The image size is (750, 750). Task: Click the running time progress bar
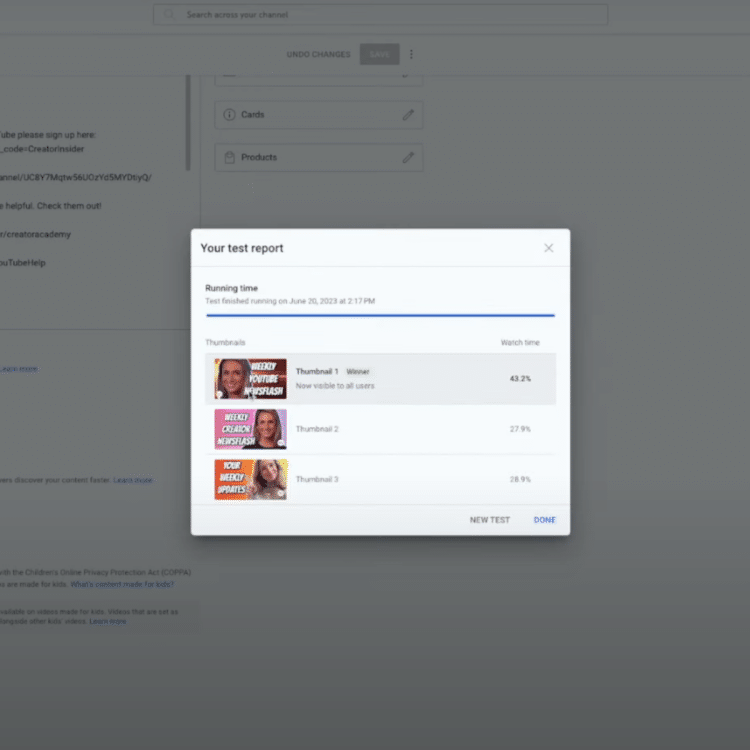[380, 315]
